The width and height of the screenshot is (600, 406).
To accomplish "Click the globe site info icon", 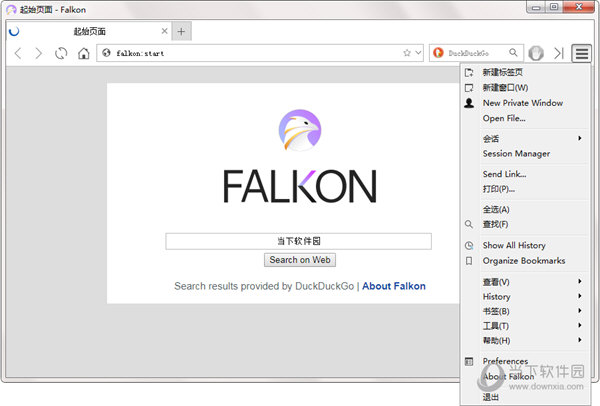I will [106, 53].
